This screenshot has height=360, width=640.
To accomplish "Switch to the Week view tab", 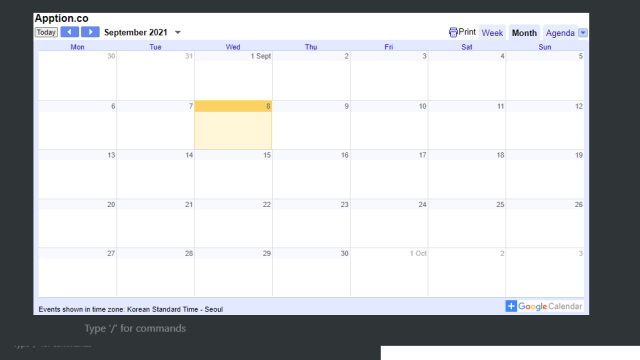I will tap(492, 33).
